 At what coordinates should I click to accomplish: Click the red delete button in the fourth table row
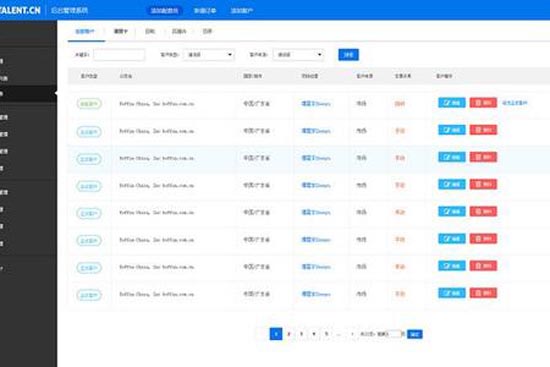(x=483, y=185)
